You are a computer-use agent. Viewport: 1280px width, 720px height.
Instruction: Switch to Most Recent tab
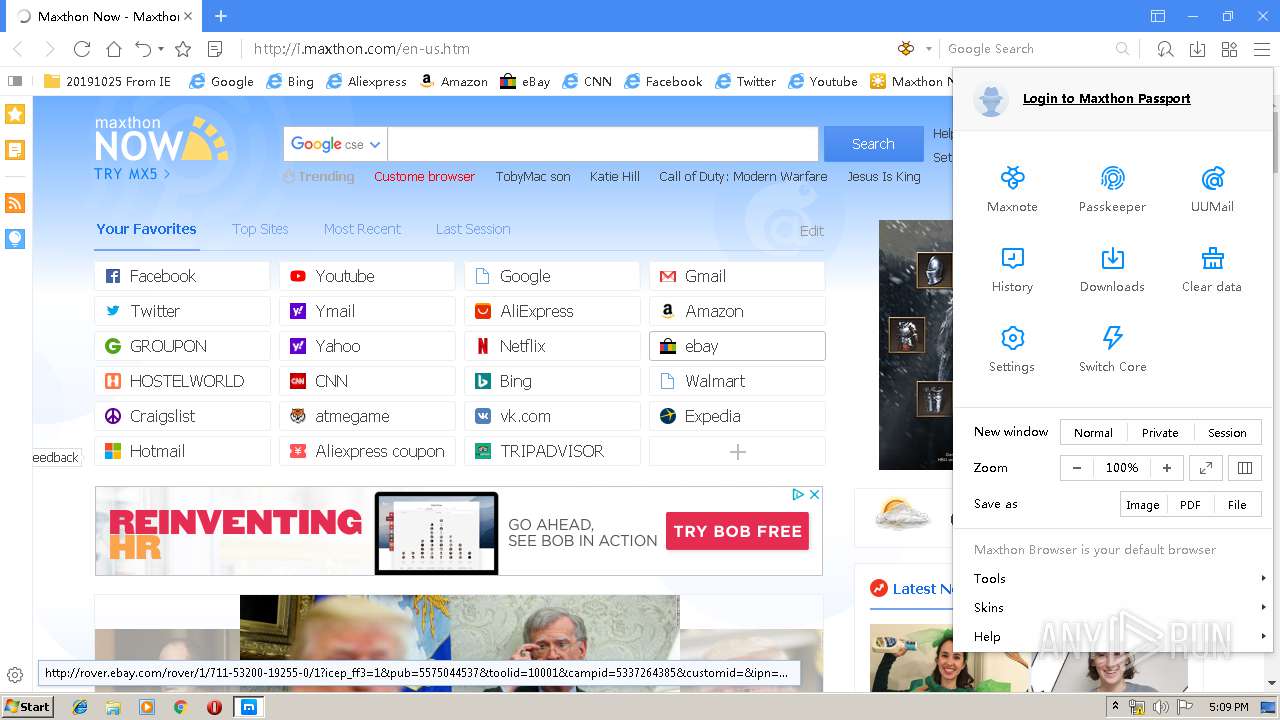point(362,229)
